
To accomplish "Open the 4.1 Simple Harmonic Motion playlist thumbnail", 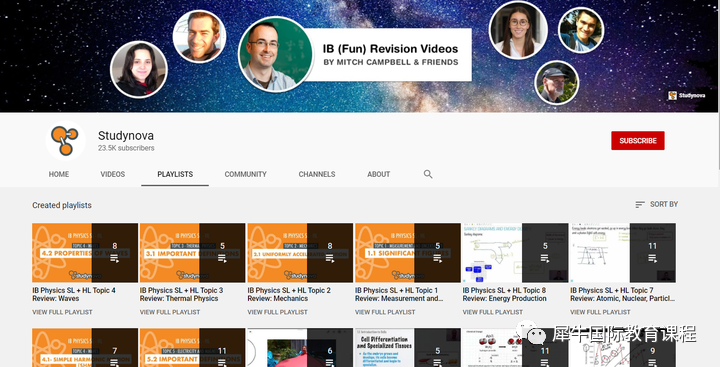I will pos(85,347).
